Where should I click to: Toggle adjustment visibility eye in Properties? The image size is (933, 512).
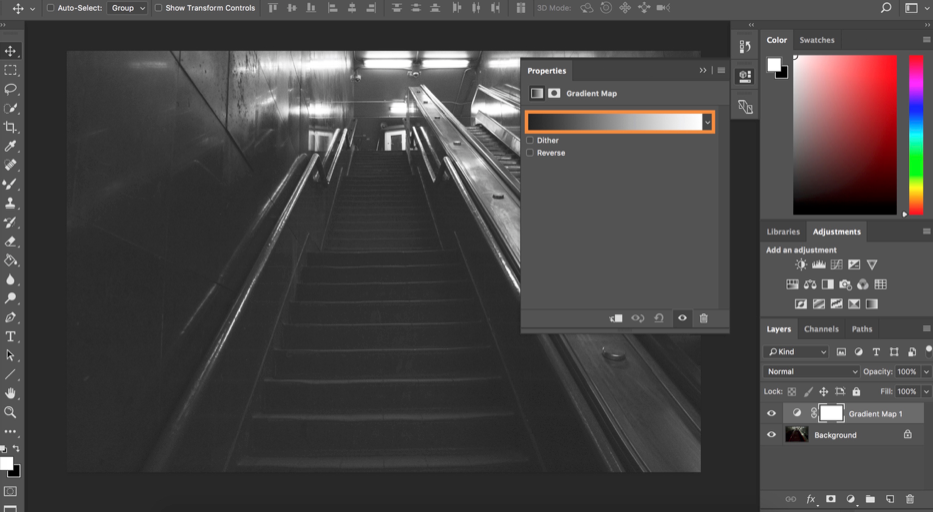(x=682, y=318)
